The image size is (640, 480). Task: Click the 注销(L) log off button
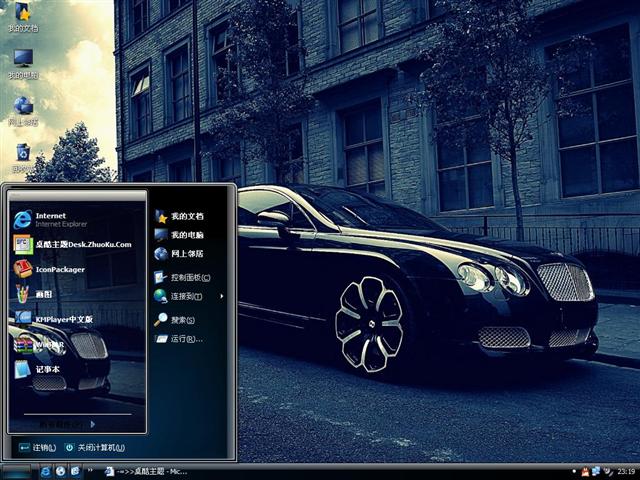38,447
